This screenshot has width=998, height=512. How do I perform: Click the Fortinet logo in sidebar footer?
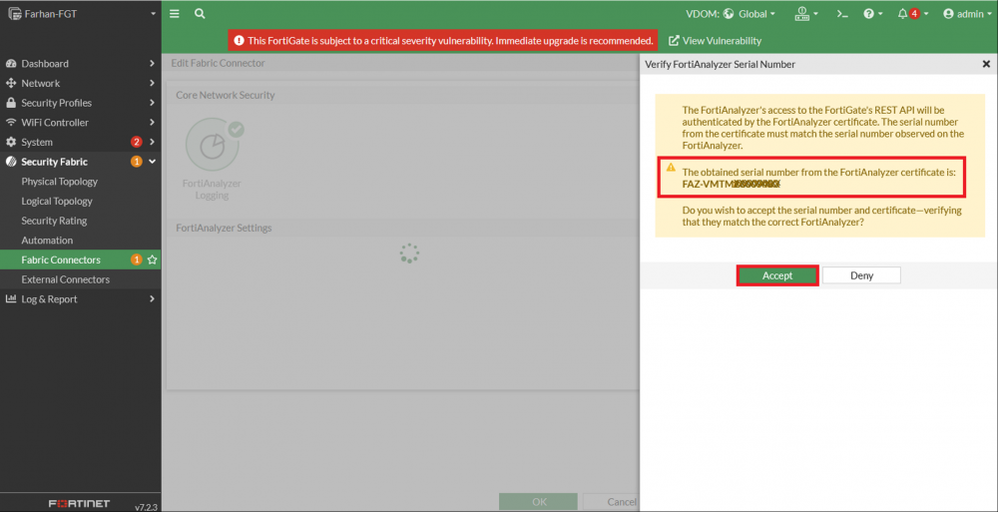point(80,503)
